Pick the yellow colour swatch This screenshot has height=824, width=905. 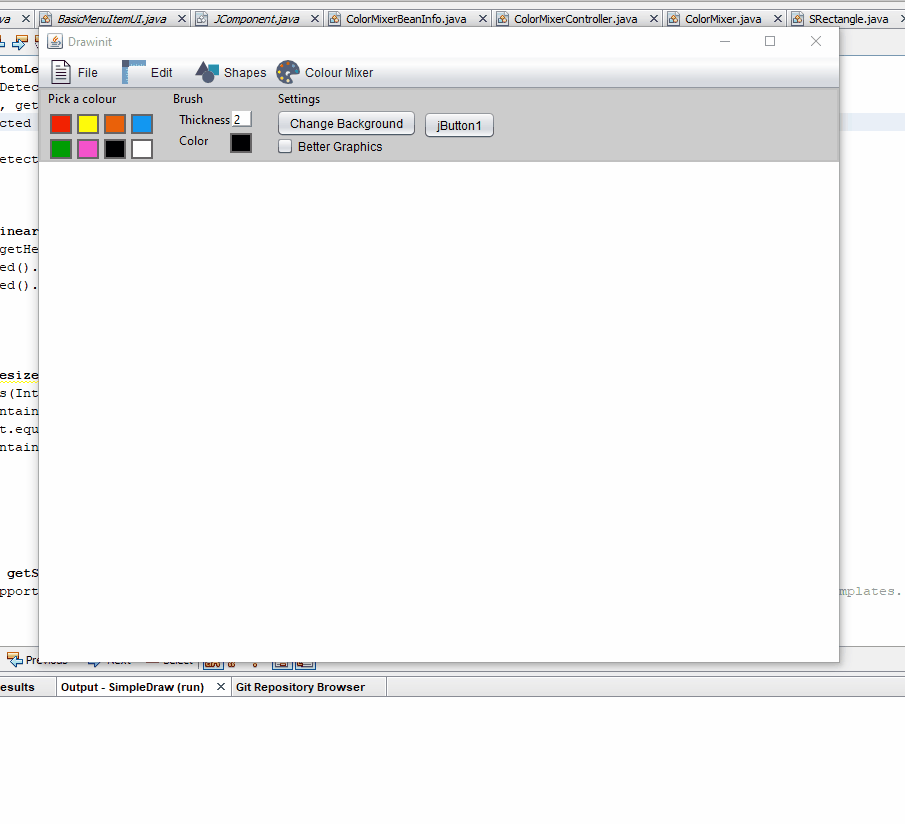coord(88,123)
